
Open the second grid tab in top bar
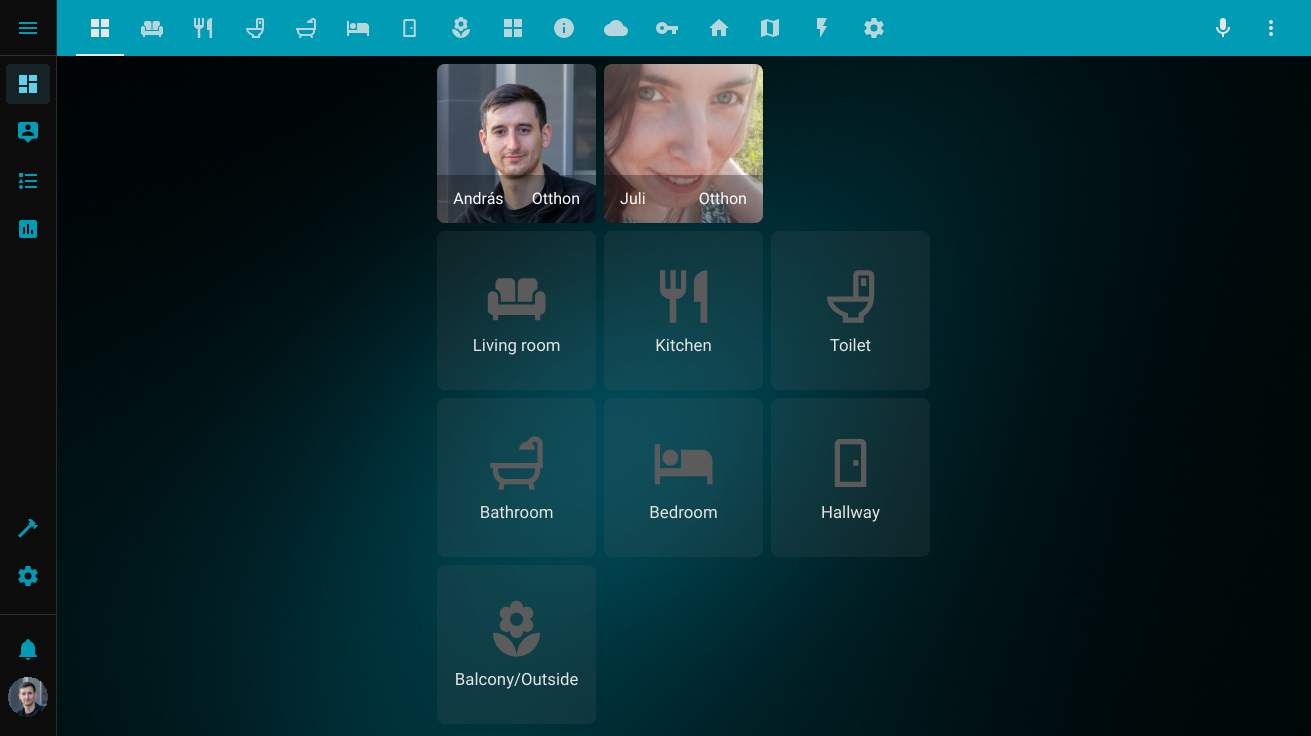513,28
